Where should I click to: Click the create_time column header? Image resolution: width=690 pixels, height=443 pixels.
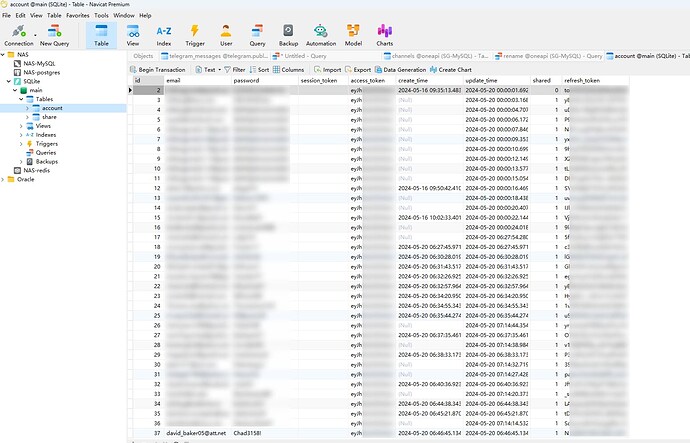pyautogui.click(x=429, y=81)
